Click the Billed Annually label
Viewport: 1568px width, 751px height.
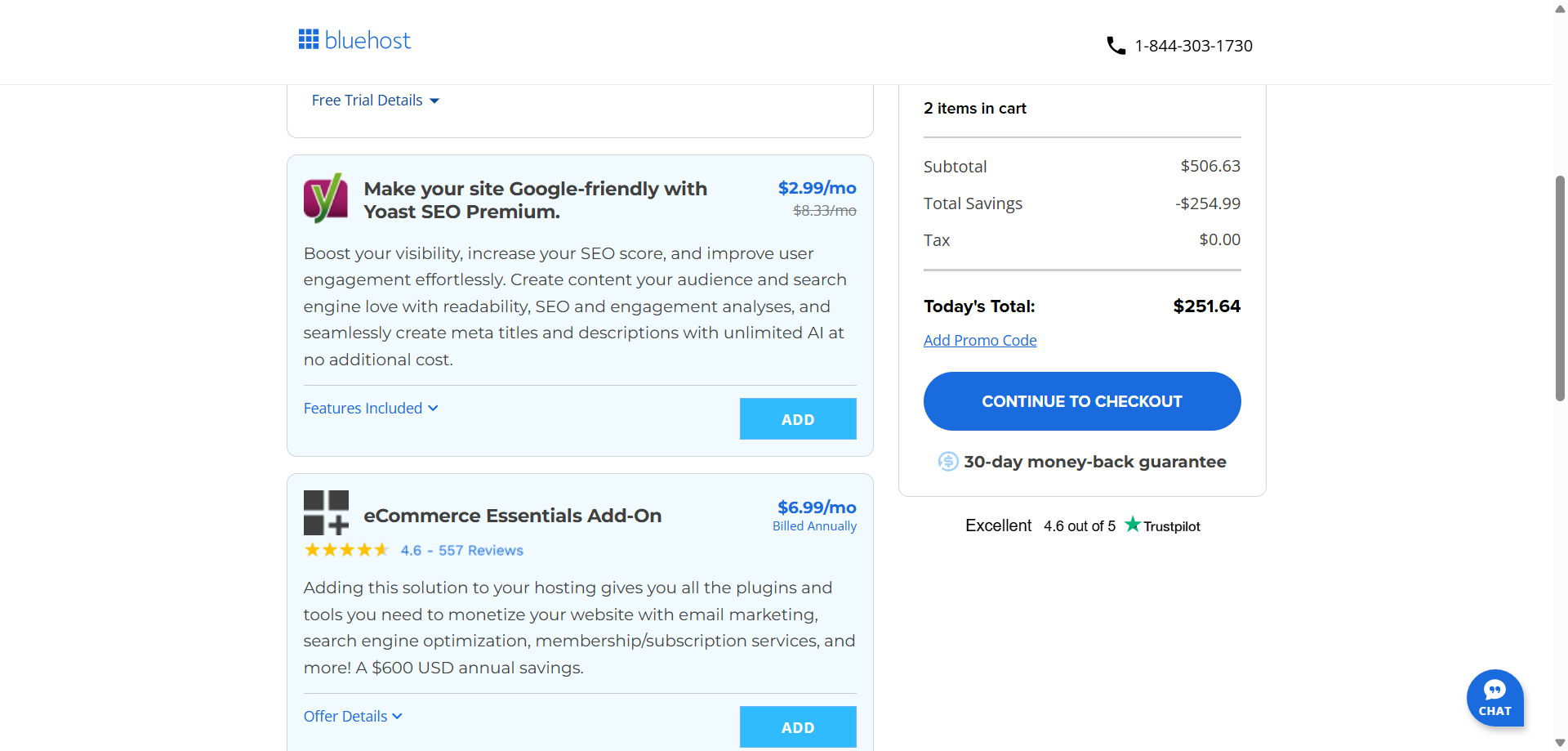pyautogui.click(x=814, y=526)
